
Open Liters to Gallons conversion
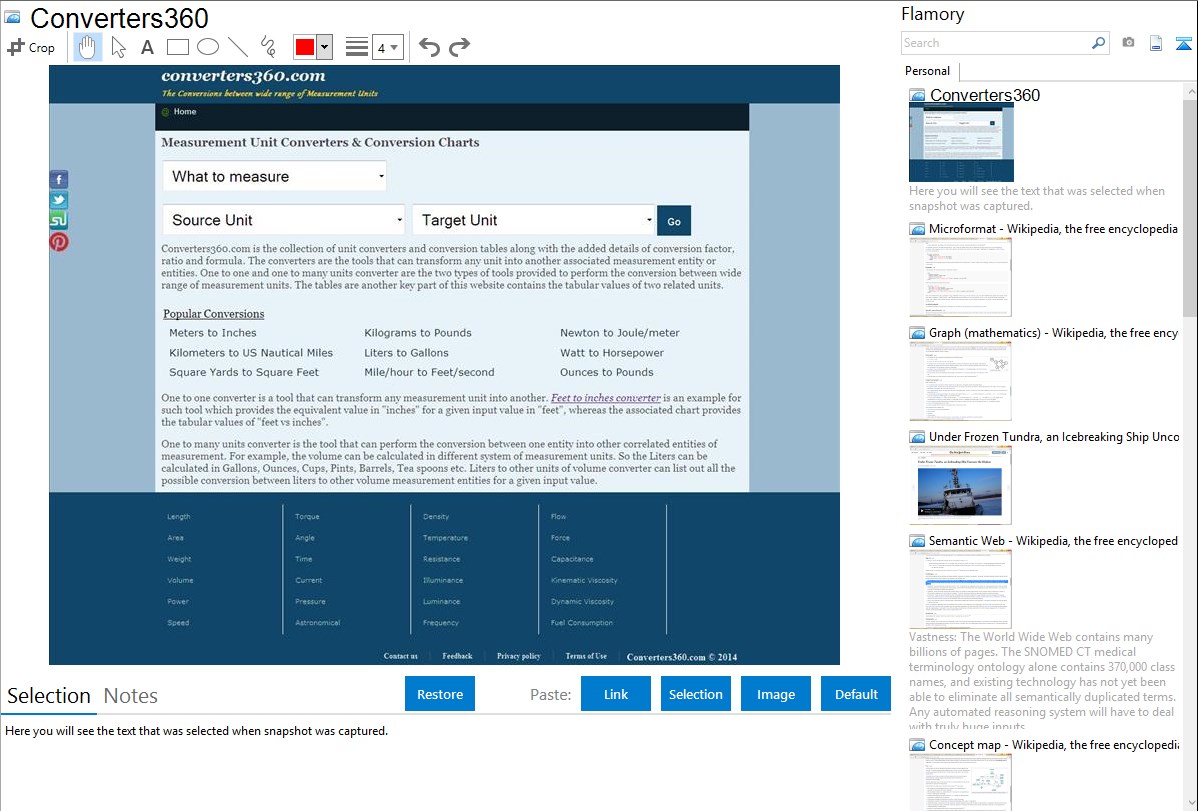[406, 352]
